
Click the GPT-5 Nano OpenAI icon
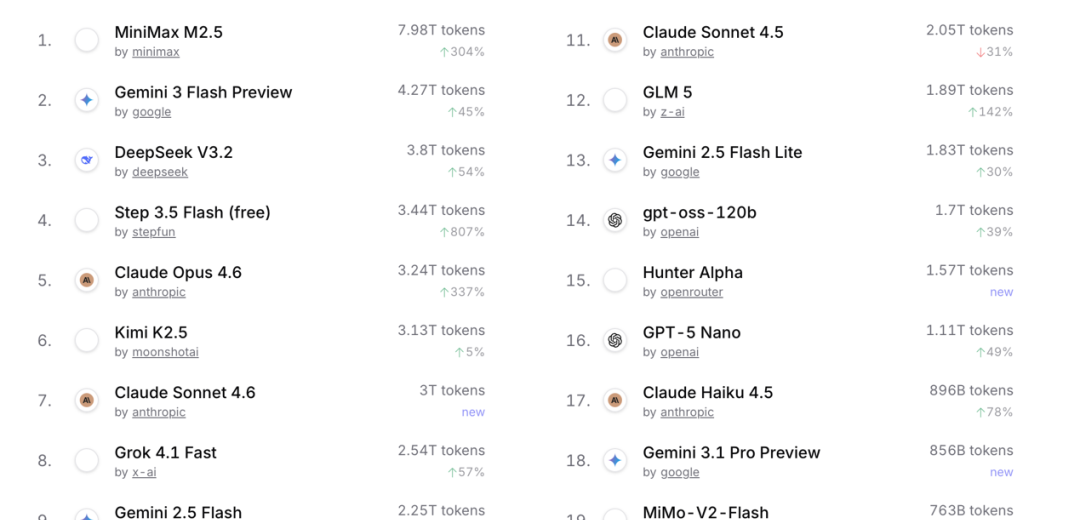[x=615, y=340]
